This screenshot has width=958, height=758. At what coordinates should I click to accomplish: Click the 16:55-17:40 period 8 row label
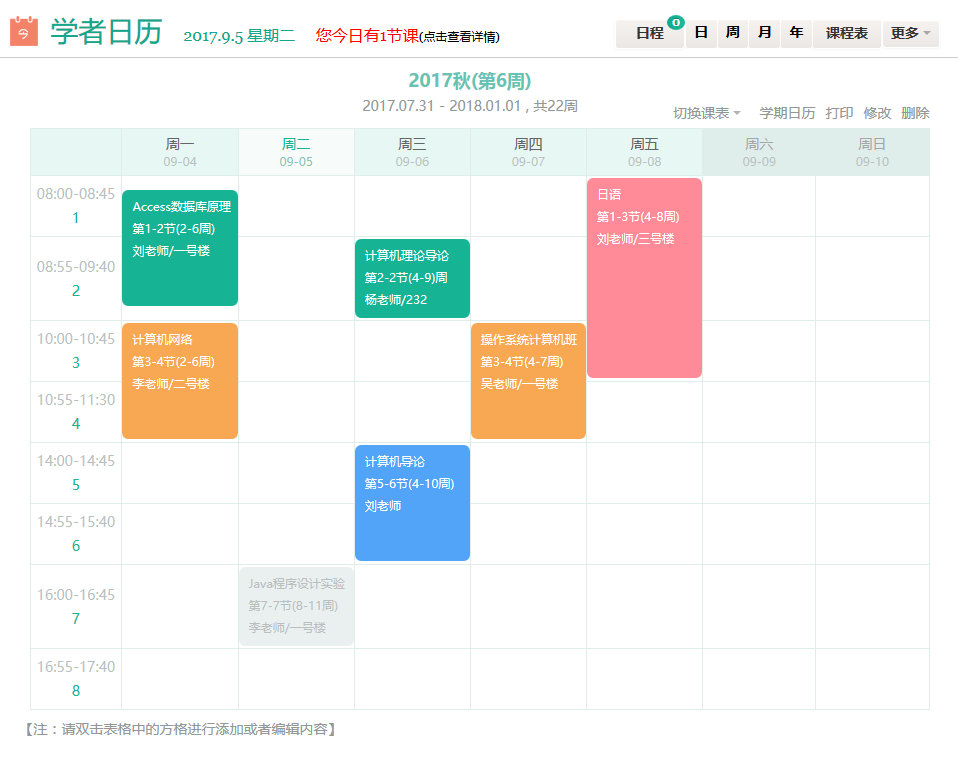tap(76, 679)
